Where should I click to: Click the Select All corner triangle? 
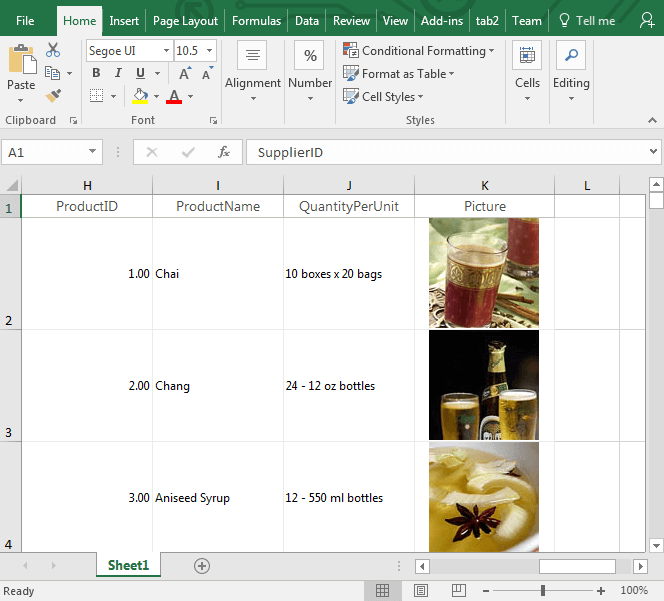pos(12,185)
